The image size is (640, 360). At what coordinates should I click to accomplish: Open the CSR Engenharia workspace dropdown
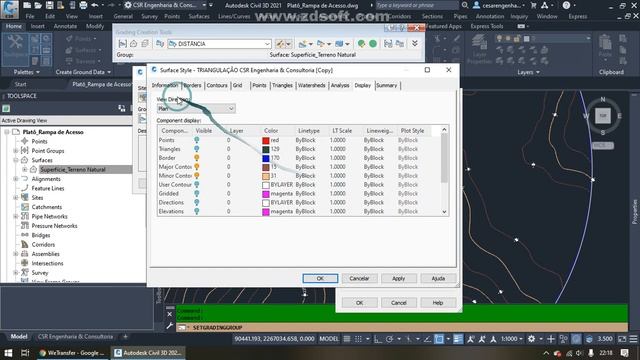coord(204,5)
